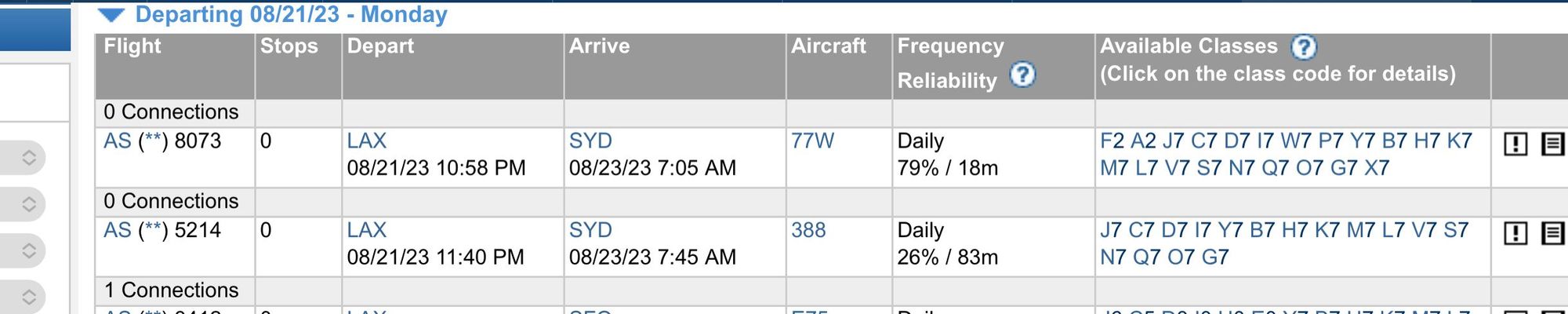View details list icon for AS 5214

click(x=1552, y=233)
